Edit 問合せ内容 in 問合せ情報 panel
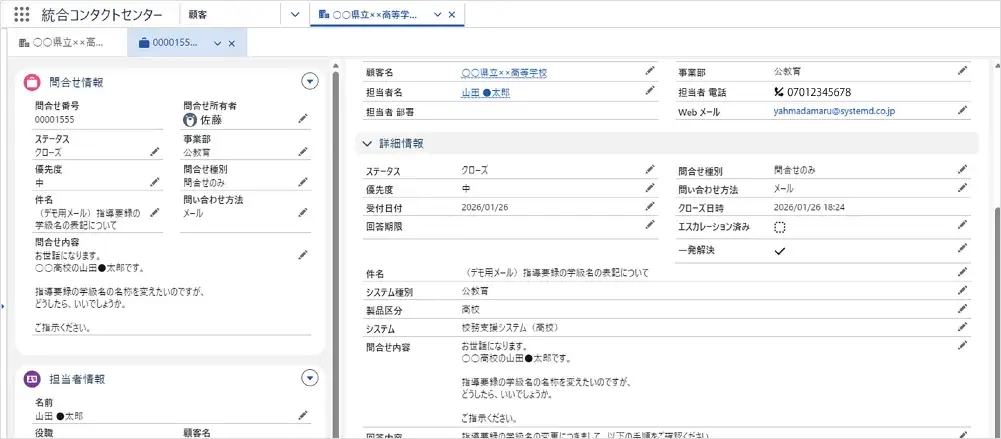The height and width of the screenshot is (439, 1001). click(303, 255)
